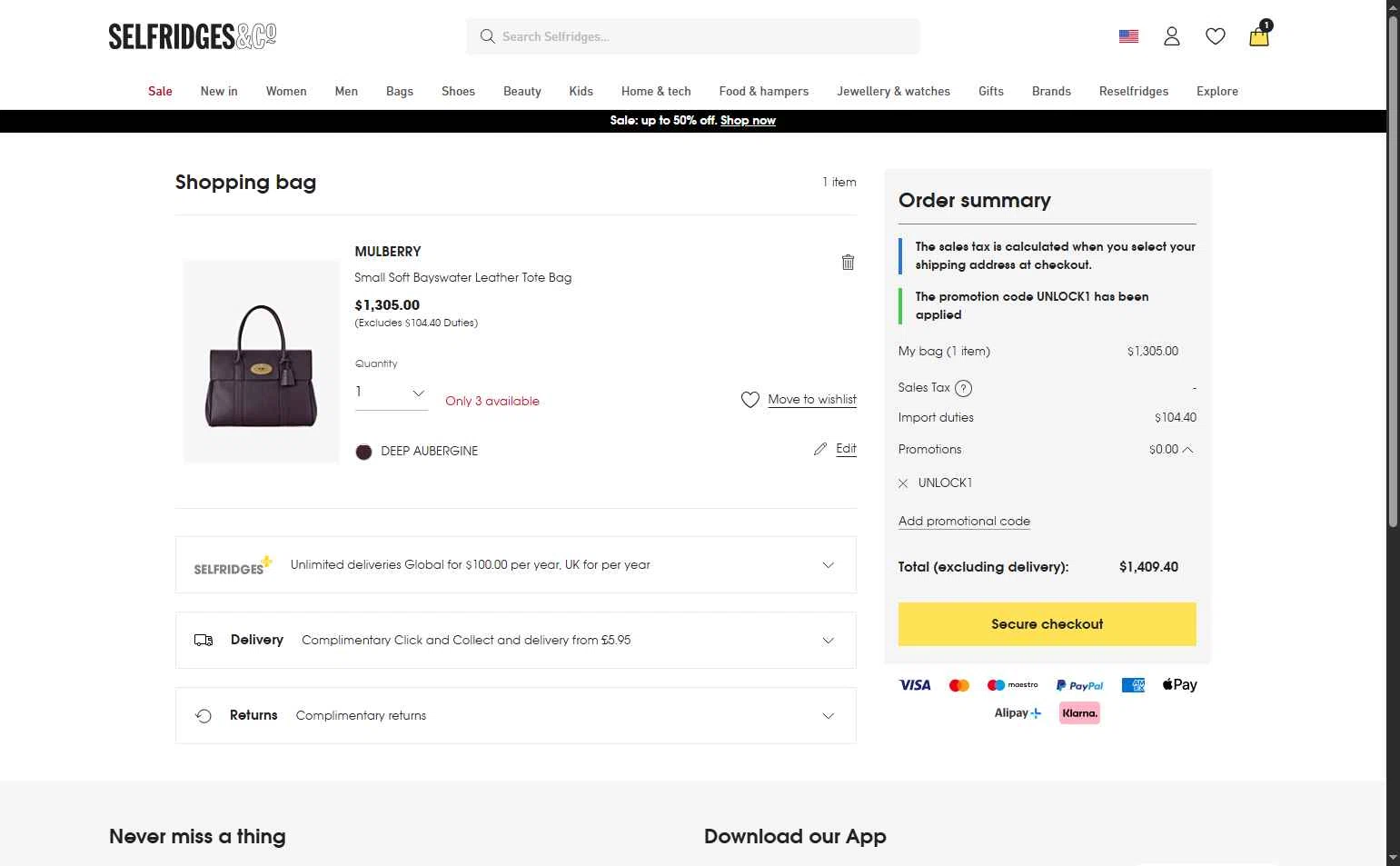This screenshot has height=866, width=1400.
Task: Expand the Returns information panel
Action: click(516, 716)
